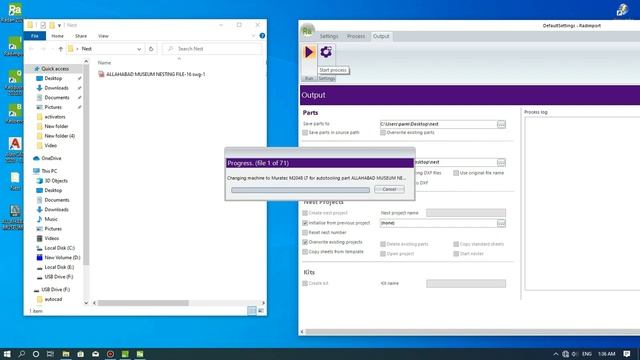The image size is (640, 360).
Task: Toggle Save parts in source path checkbox
Action: pos(305,133)
